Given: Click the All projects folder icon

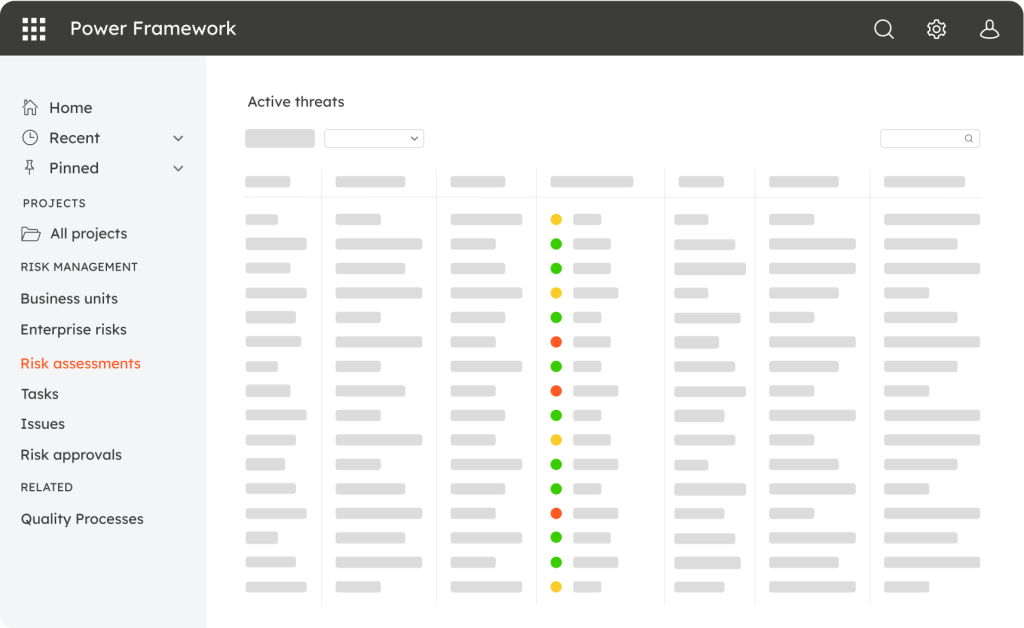Looking at the screenshot, I should tap(31, 234).
